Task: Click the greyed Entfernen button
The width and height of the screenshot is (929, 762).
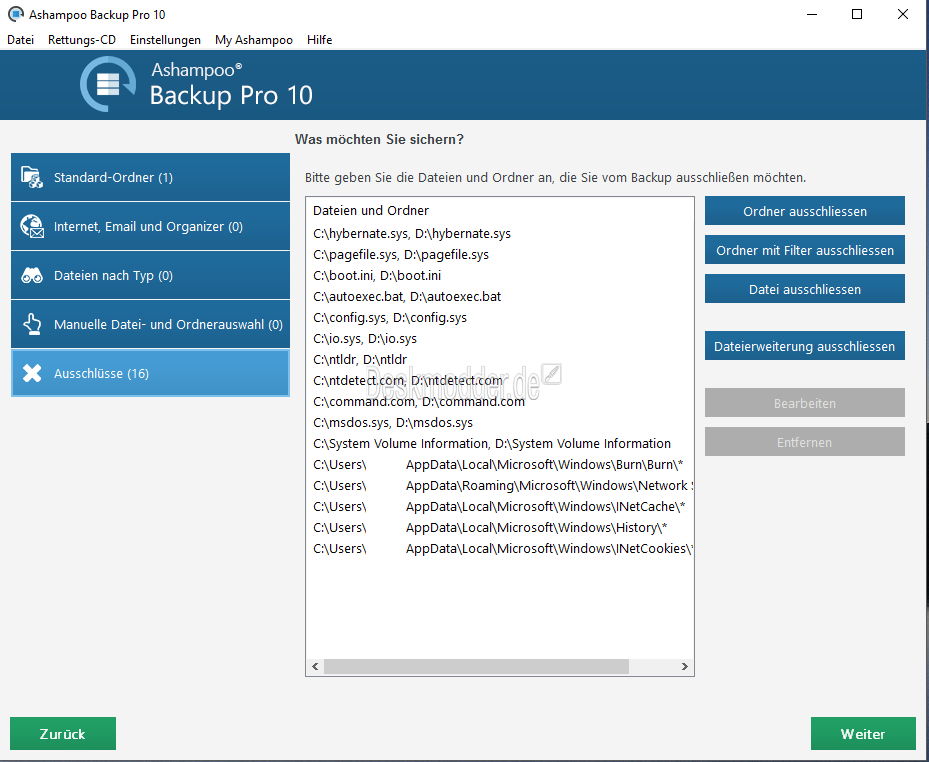Action: click(805, 442)
